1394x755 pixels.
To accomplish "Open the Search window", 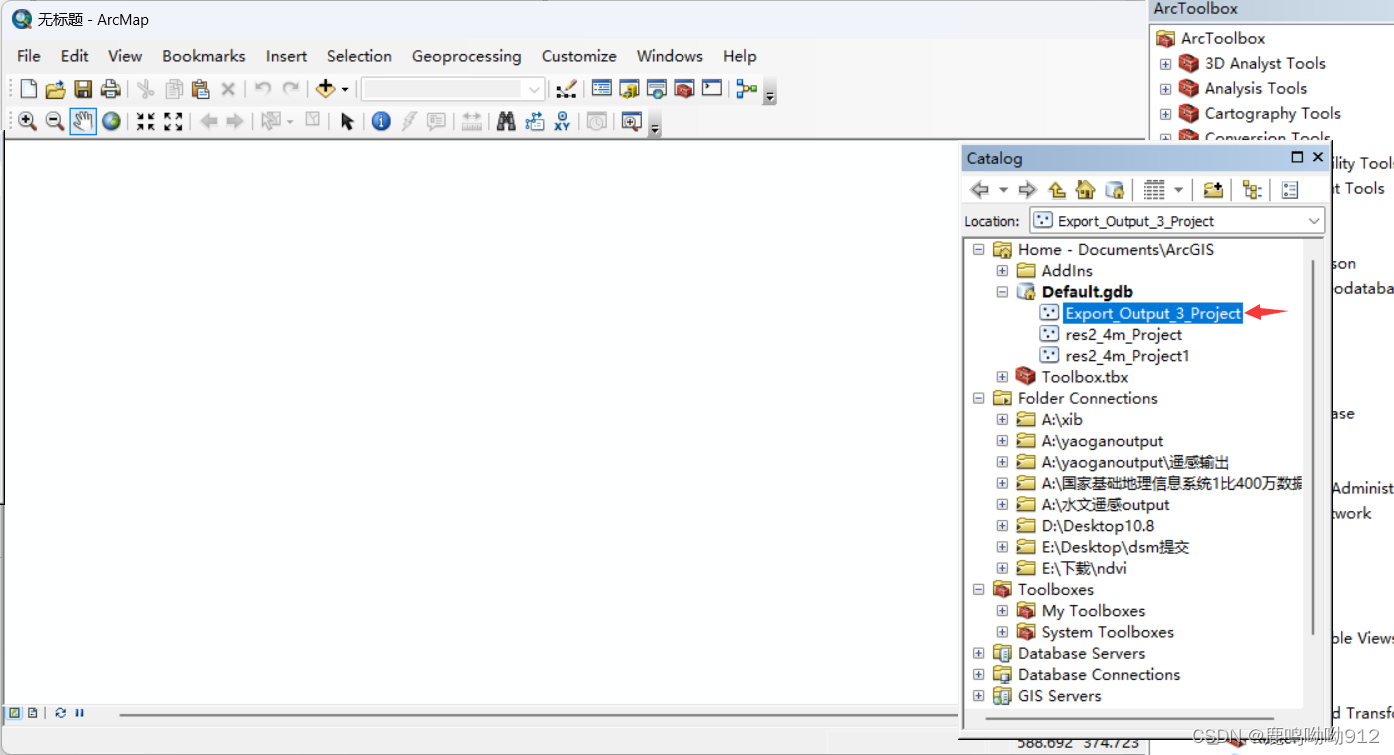I will pos(657,89).
